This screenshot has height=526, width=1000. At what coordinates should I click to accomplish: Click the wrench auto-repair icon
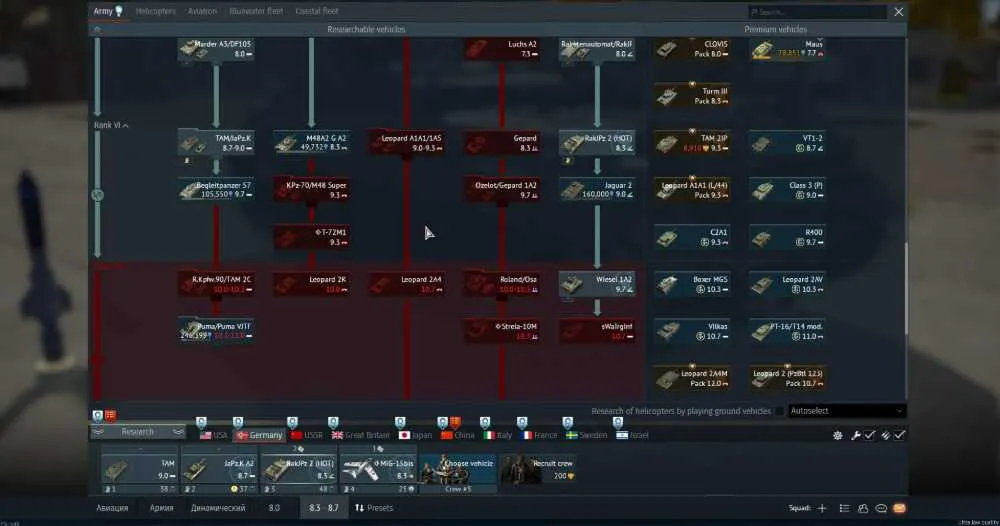(x=856, y=435)
